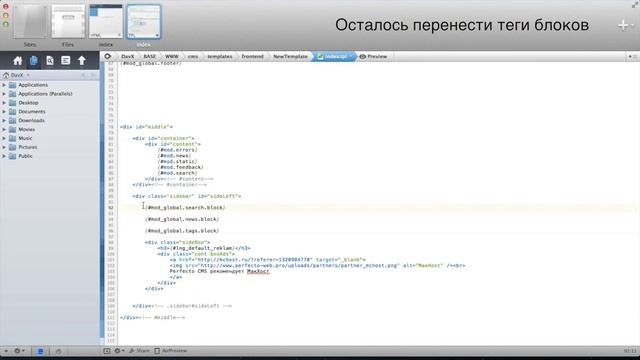Select the blue local files view button

pyautogui.click(x=40, y=351)
